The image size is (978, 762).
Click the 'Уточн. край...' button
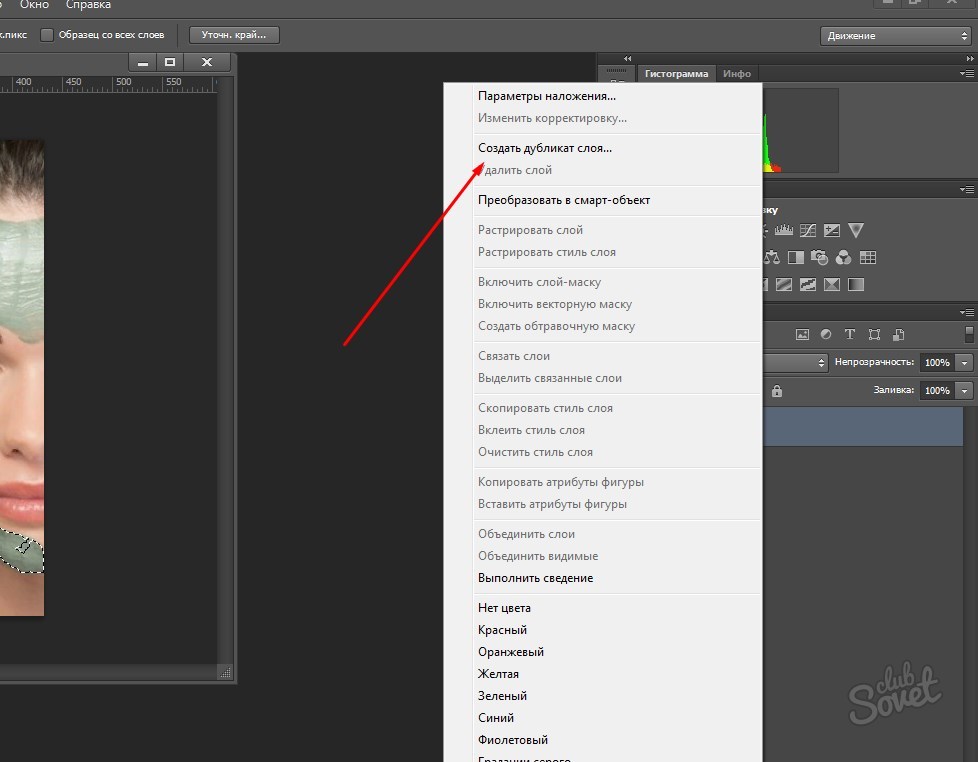234,36
